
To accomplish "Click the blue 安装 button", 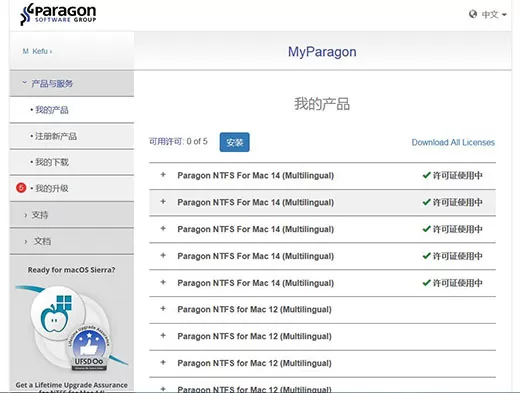I will pos(234,142).
